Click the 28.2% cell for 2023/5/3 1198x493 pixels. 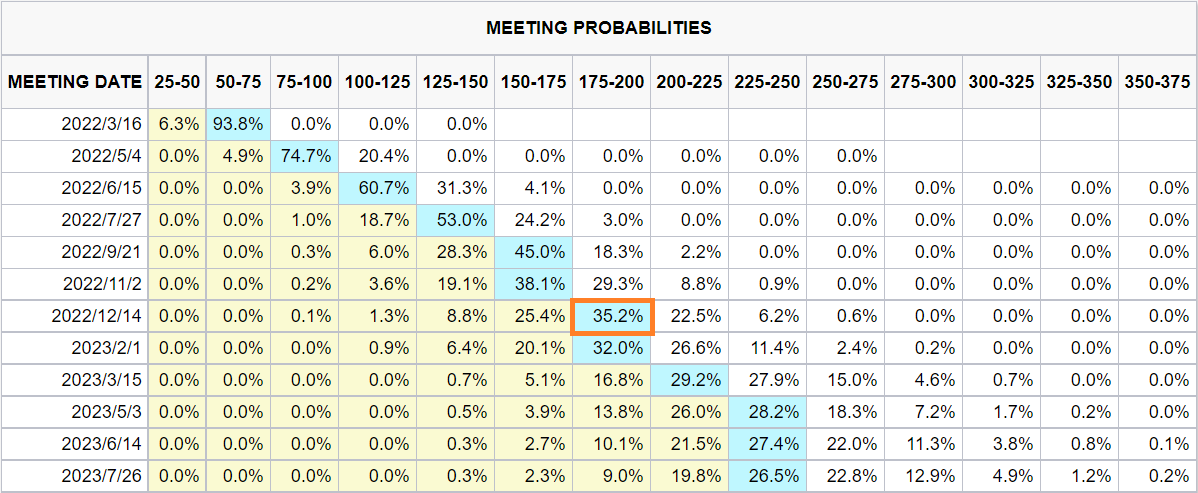767,414
